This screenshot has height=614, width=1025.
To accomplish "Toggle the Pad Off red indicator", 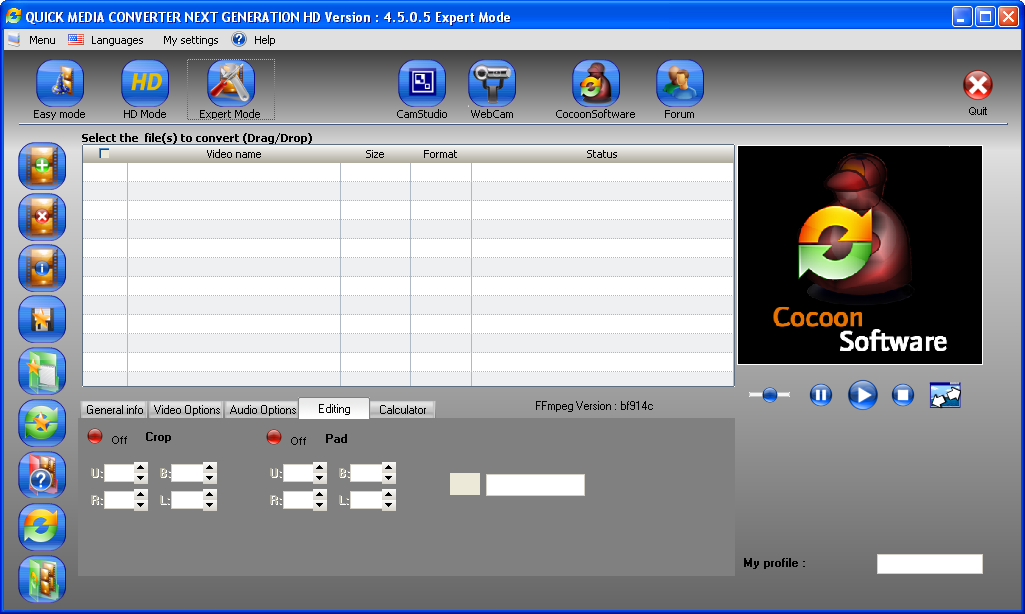I will (274, 437).
